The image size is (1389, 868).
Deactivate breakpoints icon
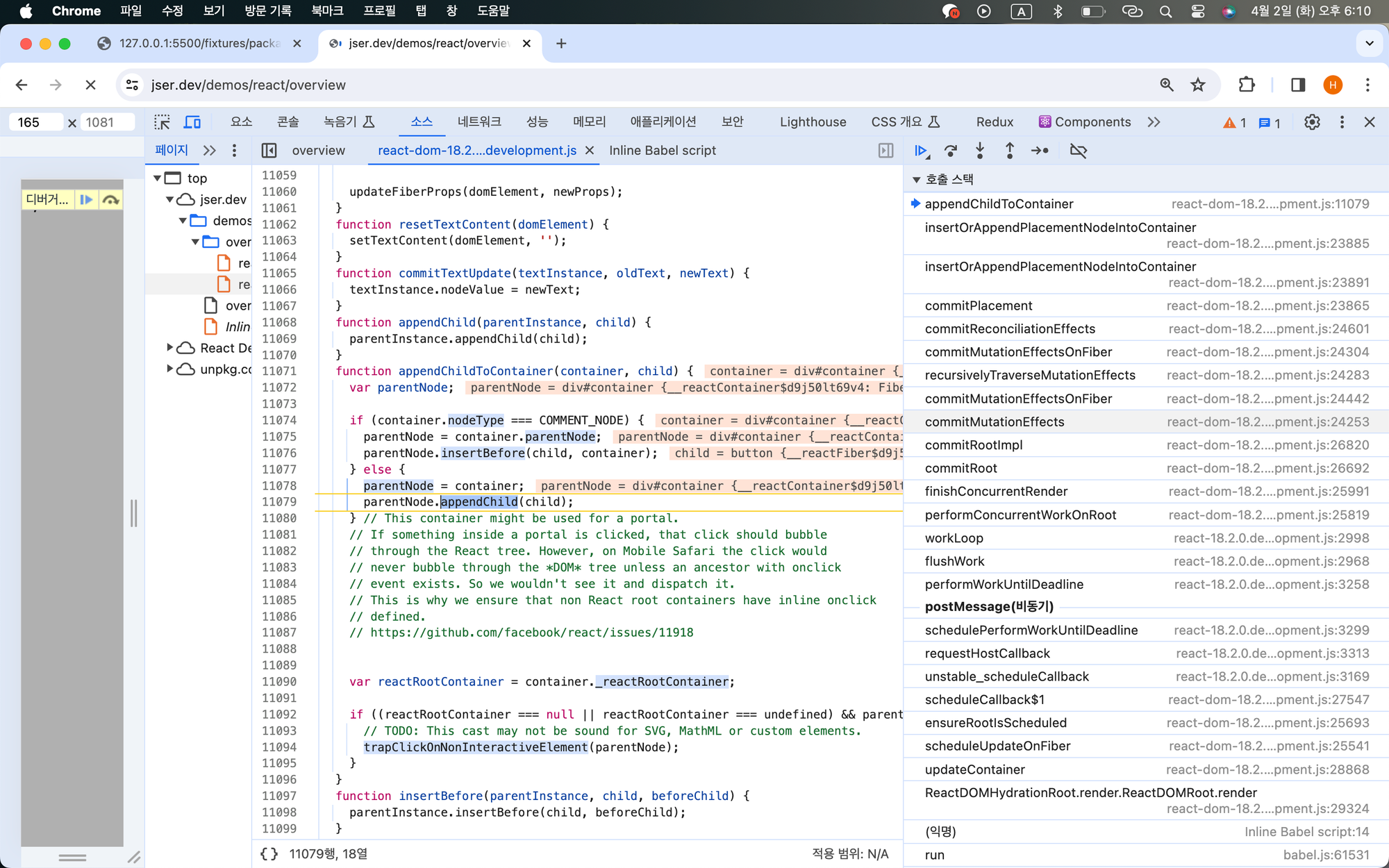[x=1078, y=151]
